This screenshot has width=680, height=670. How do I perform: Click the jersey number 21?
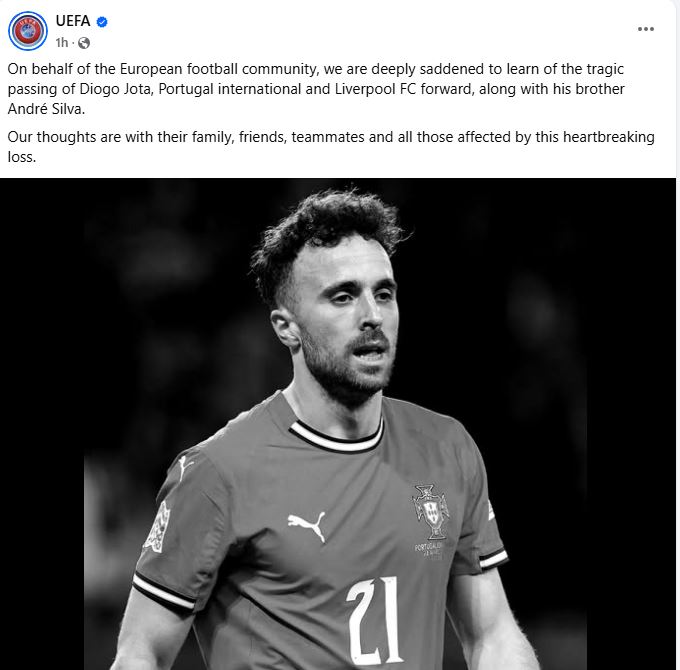[x=375, y=621]
